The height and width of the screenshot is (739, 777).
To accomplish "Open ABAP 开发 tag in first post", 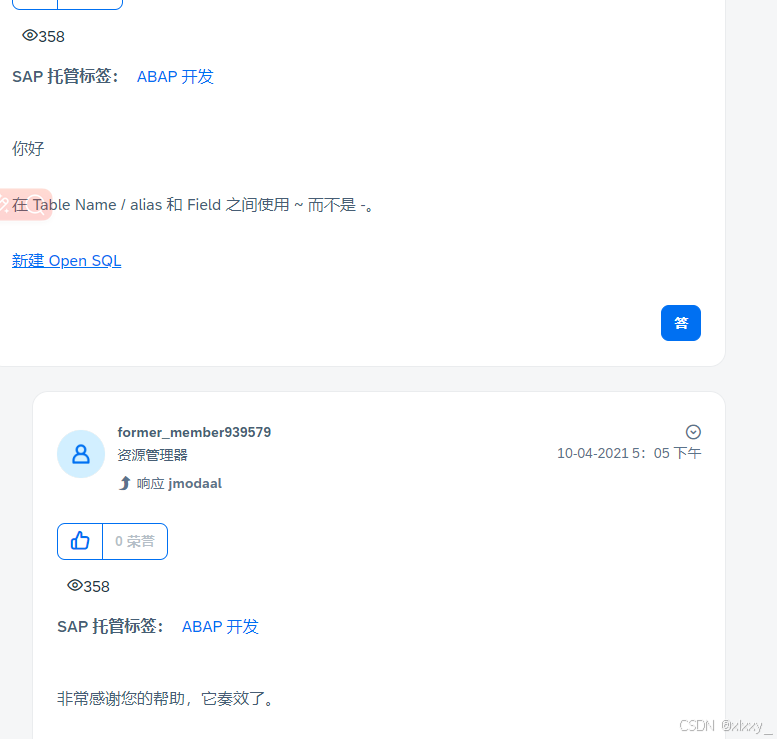I will point(175,77).
